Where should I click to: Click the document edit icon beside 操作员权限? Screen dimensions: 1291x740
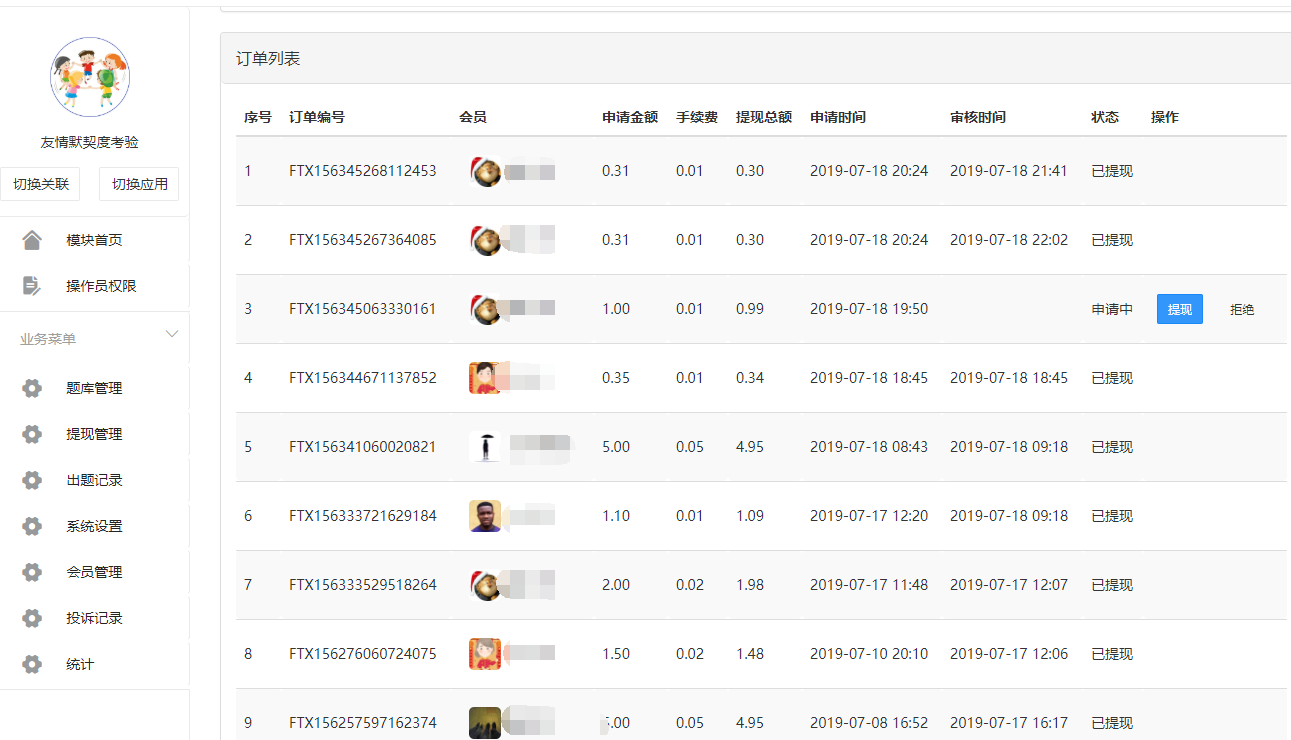[32, 286]
